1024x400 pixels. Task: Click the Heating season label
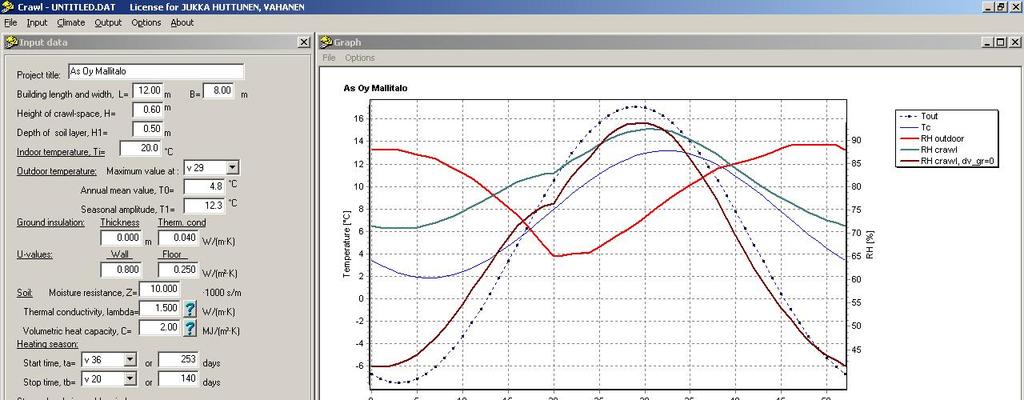click(x=47, y=344)
